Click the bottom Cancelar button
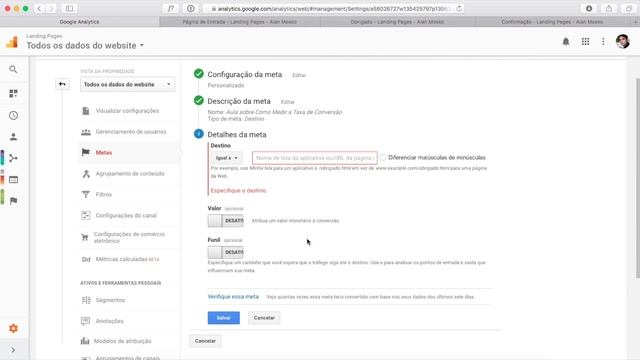The image size is (640, 360). pos(205,341)
